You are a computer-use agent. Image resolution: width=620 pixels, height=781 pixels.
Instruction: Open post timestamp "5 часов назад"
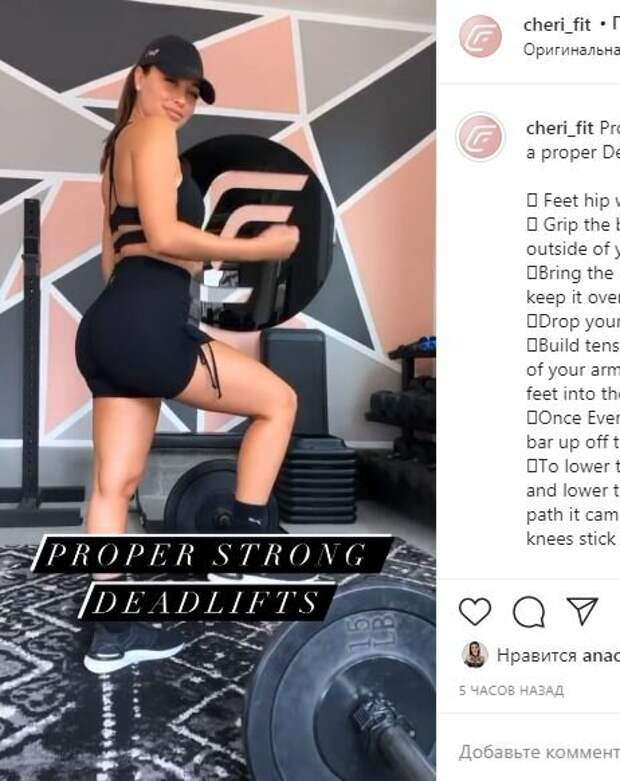[x=511, y=690]
